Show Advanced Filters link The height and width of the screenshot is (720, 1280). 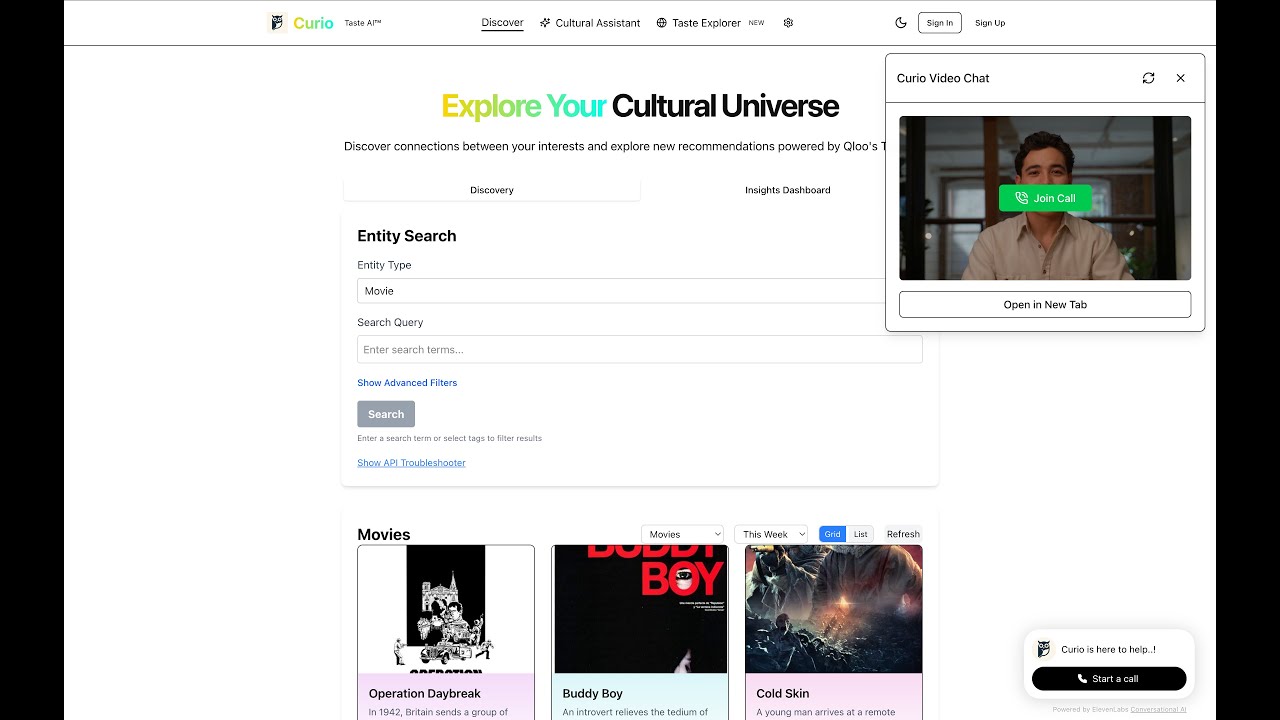coord(407,383)
